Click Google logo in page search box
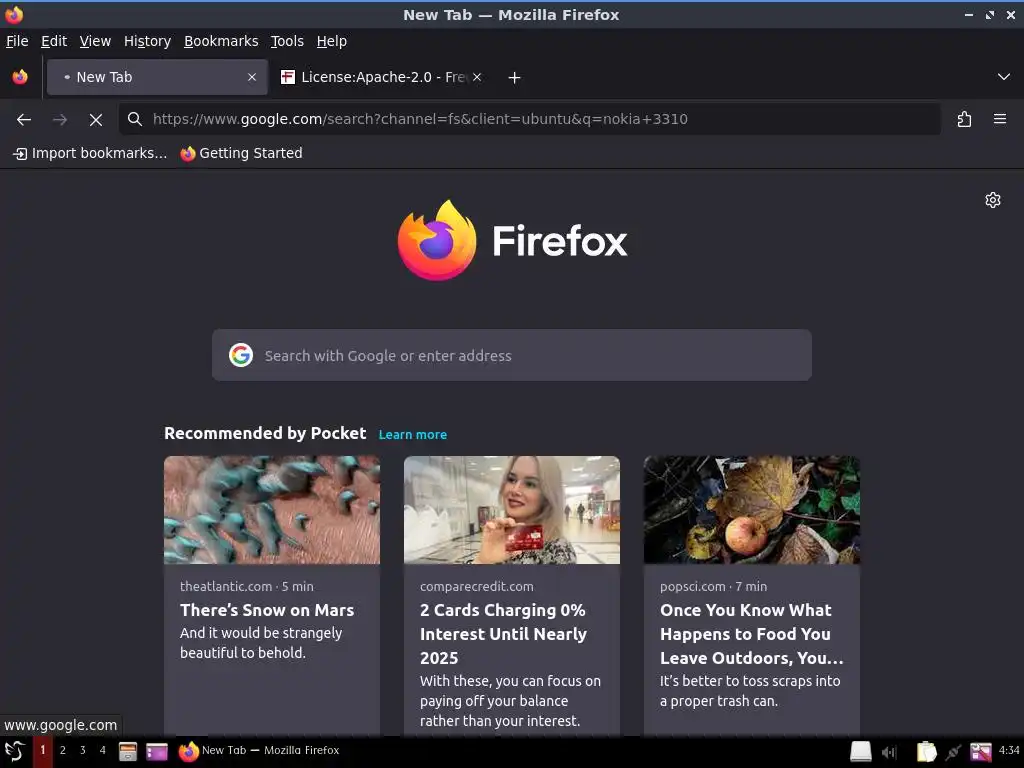Screen dimensions: 1024x768 coord(241,355)
